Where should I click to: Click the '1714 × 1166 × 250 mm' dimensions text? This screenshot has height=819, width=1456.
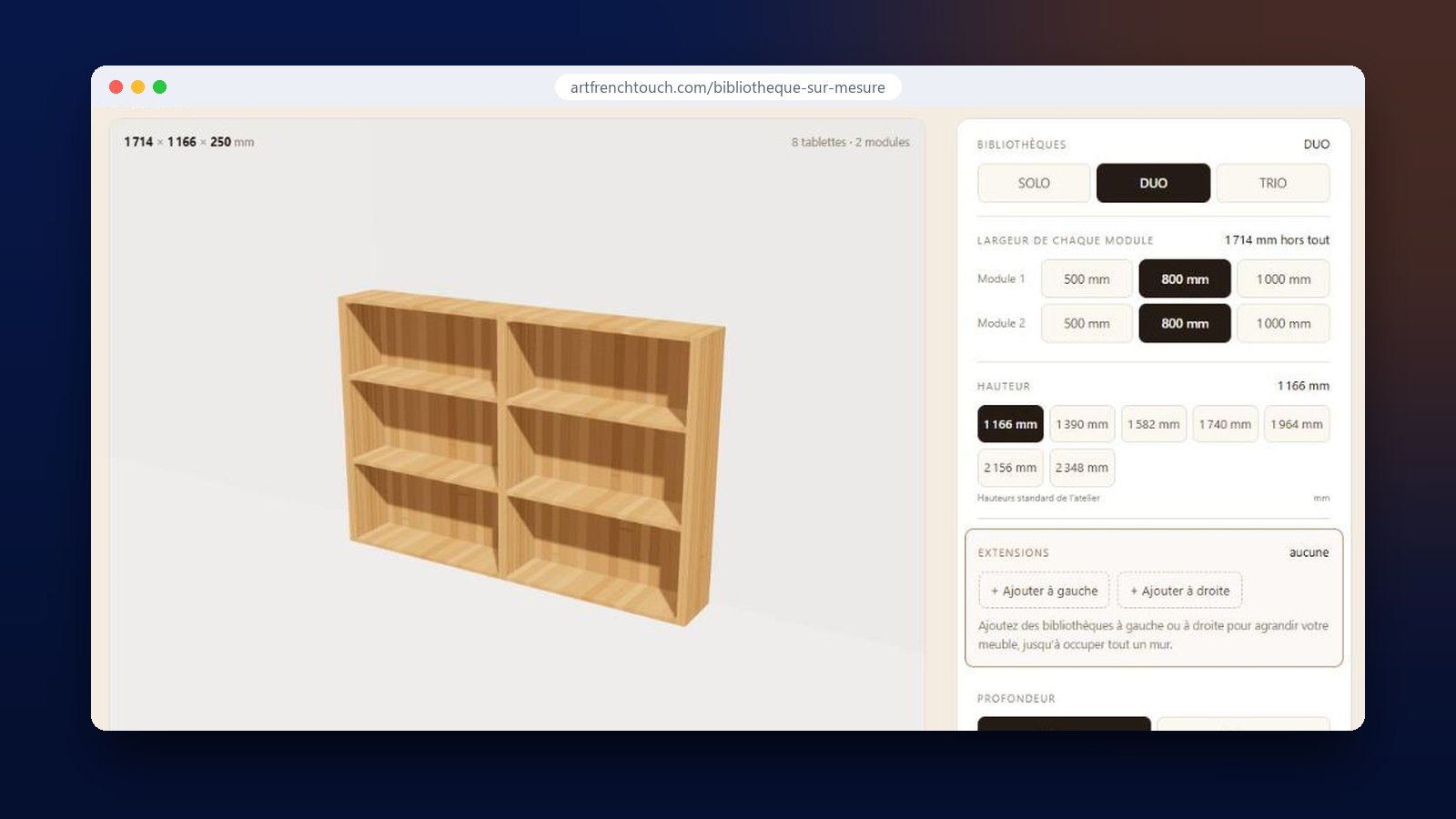tap(189, 142)
